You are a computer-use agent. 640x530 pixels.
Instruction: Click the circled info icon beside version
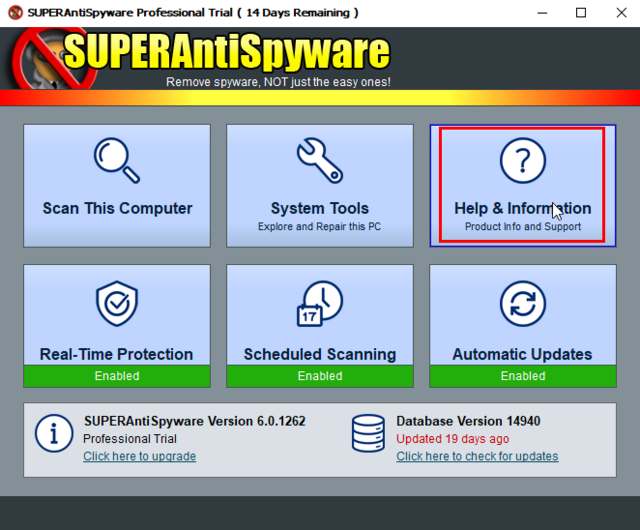point(54,434)
